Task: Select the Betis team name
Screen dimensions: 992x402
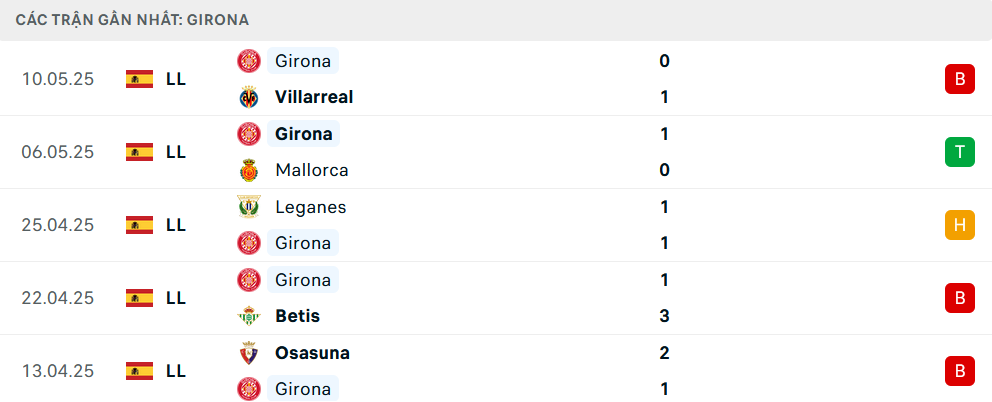Action: coord(297,316)
